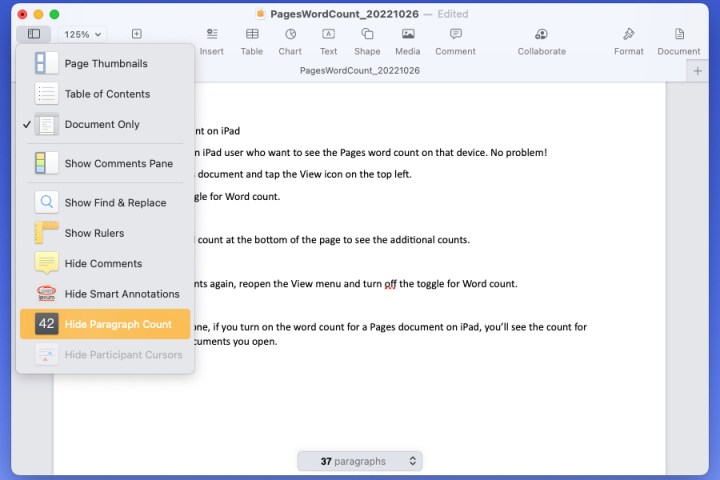Open the 37 paragraphs count popup
The height and width of the screenshot is (480, 720).
pos(360,461)
